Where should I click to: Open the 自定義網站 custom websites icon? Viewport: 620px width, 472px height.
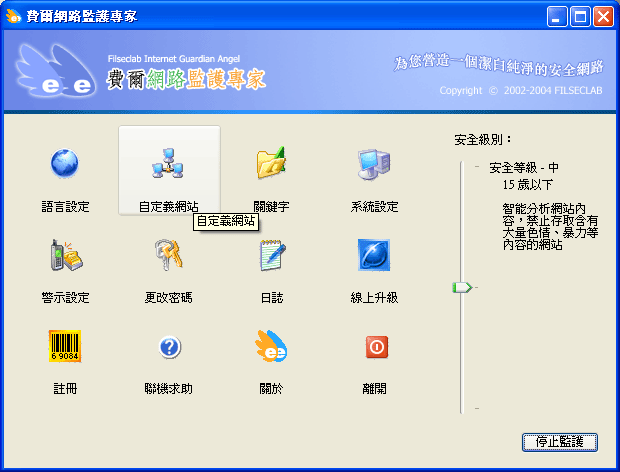[168, 163]
